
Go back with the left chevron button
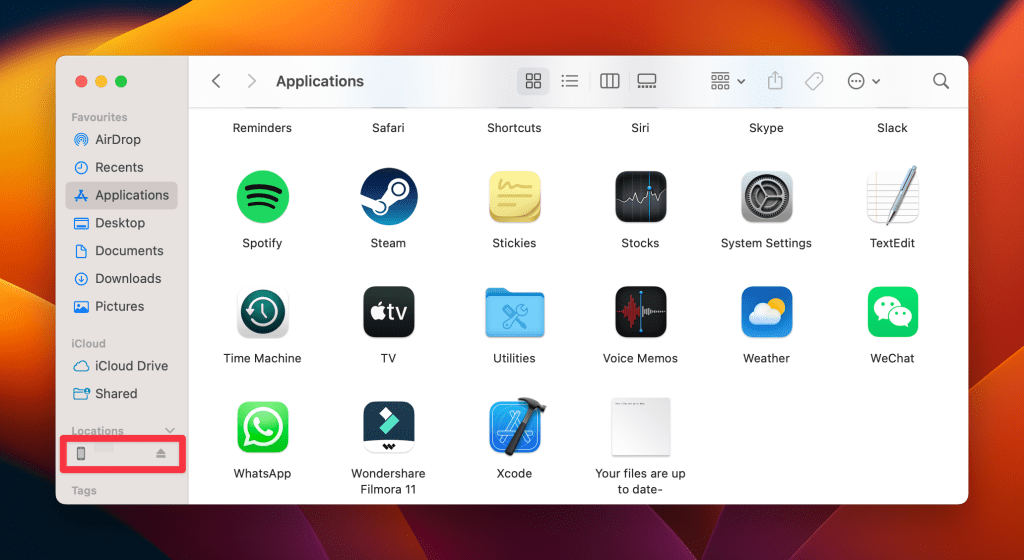tap(216, 81)
